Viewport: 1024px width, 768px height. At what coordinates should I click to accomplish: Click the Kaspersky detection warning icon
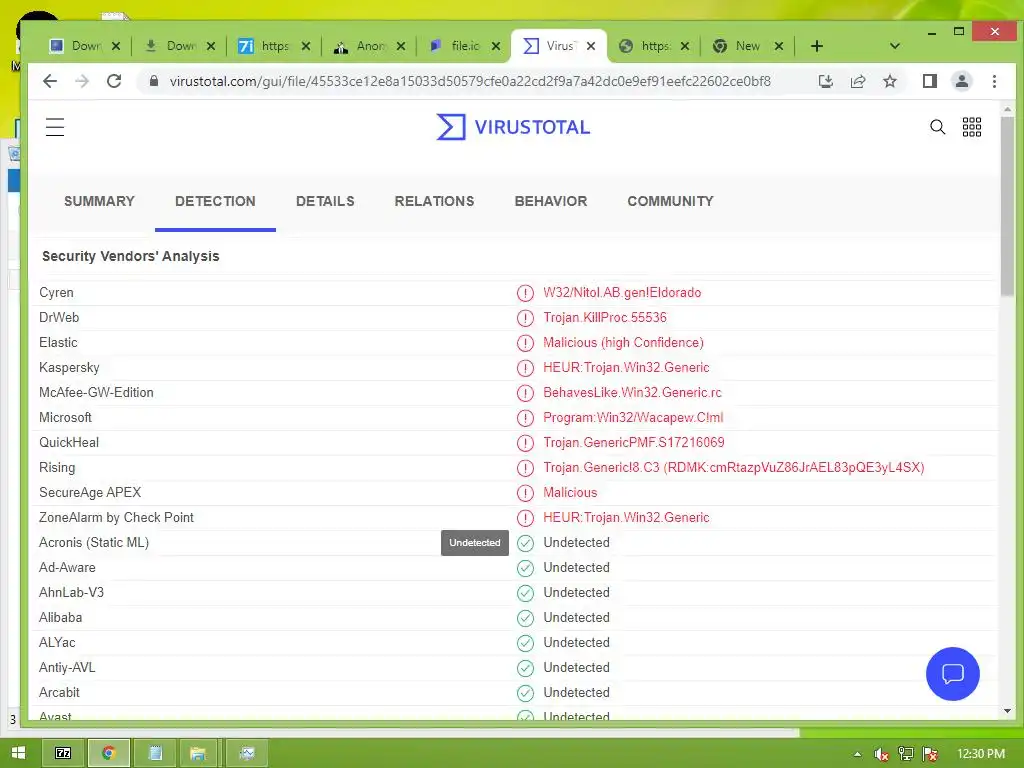(x=525, y=368)
